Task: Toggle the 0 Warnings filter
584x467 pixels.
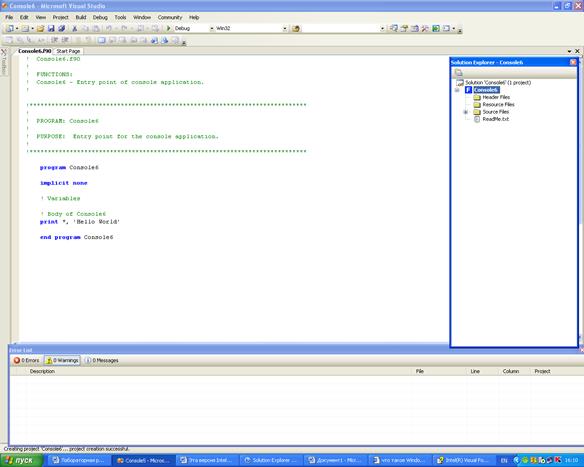Action: pos(62,360)
